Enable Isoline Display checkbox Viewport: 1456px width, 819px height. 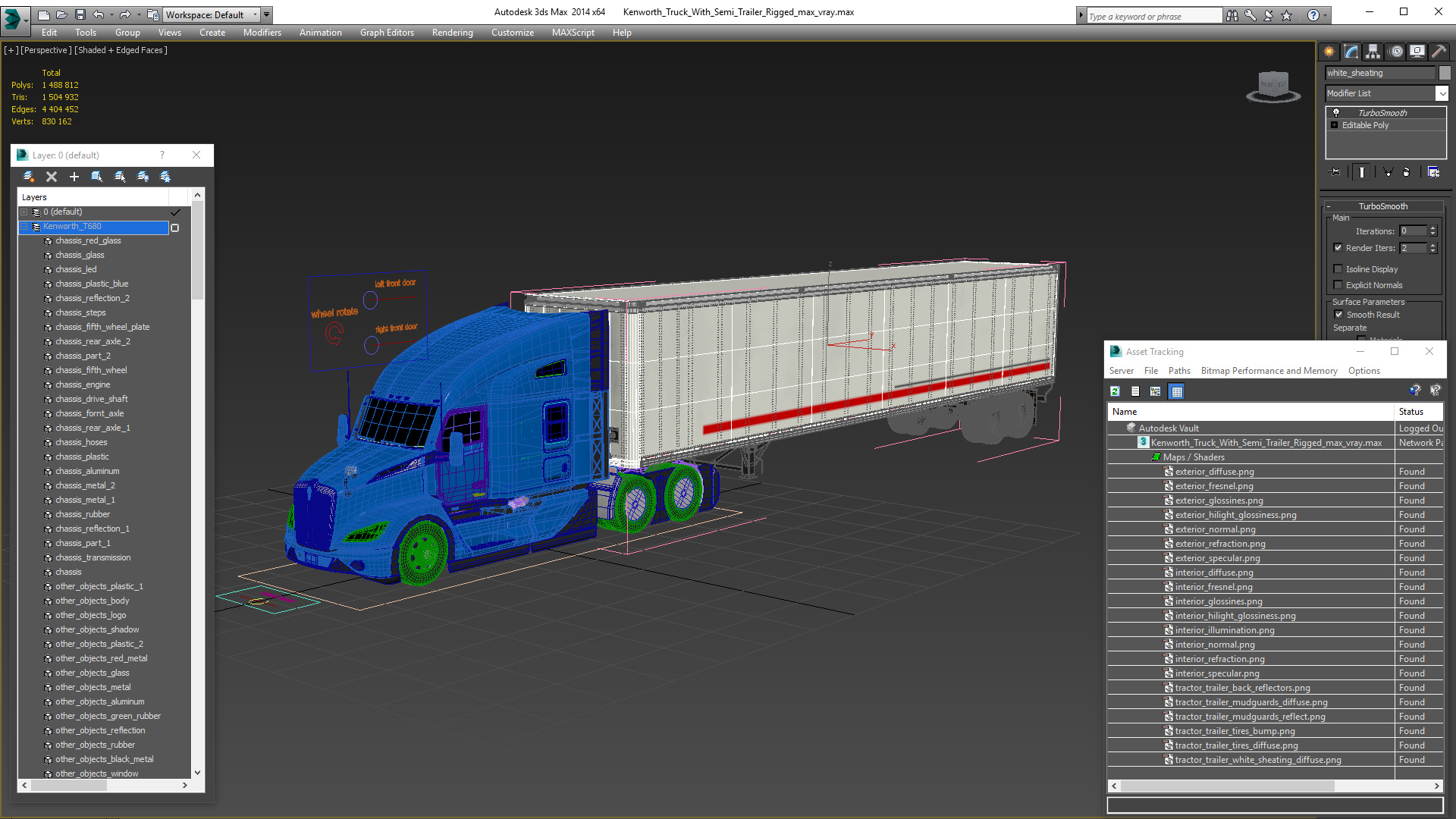pos(1338,269)
